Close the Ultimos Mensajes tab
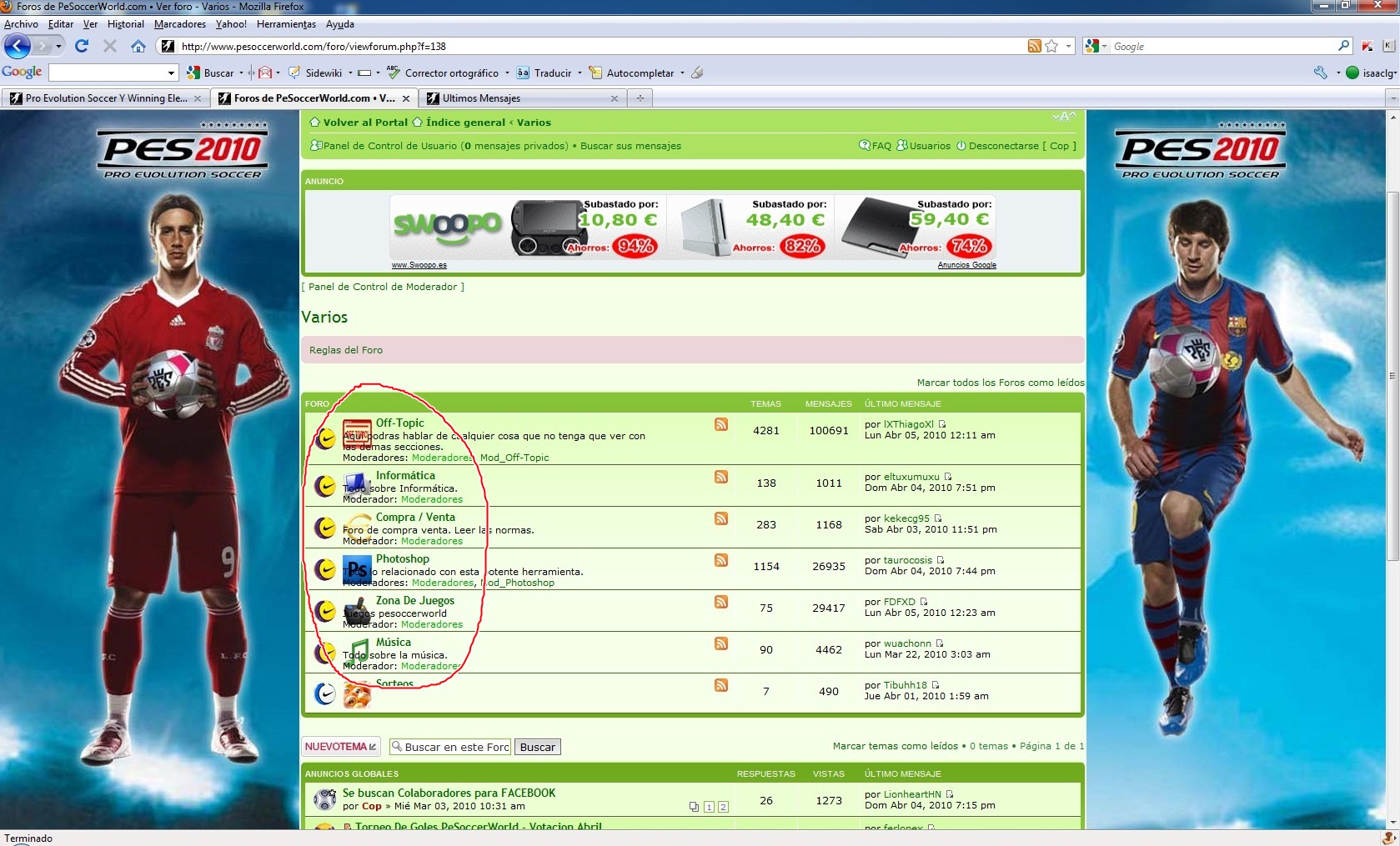 click(615, 98)
